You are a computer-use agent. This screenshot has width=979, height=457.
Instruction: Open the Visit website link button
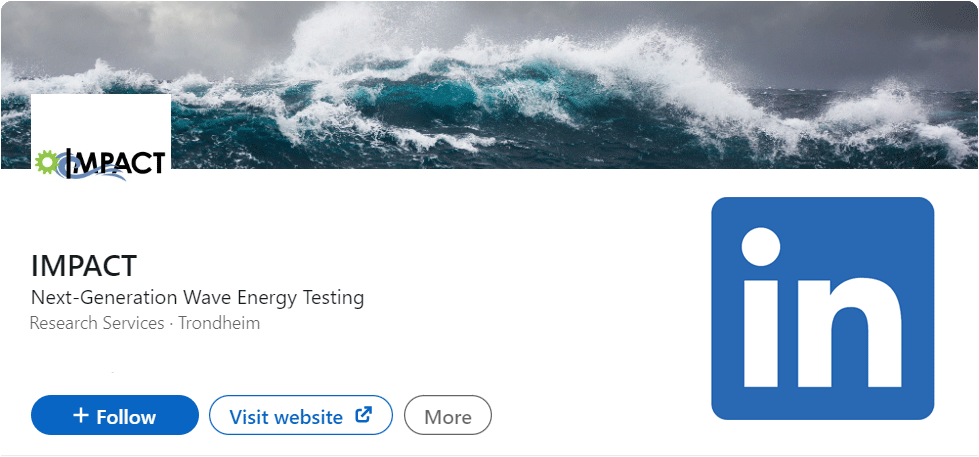pyautogui.click(x=300, y=415)
